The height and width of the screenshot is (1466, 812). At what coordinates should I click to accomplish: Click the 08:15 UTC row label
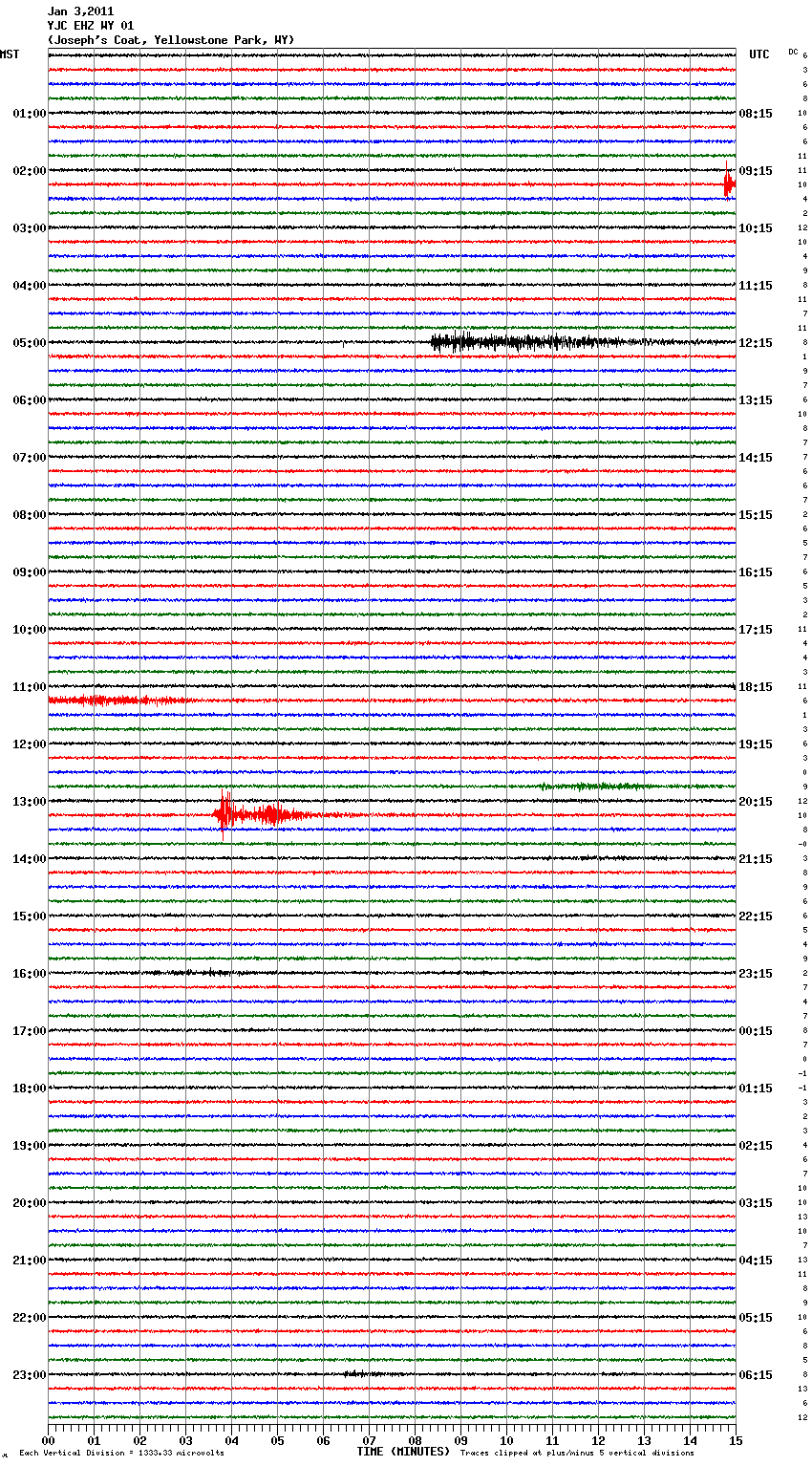[x=756, y=114]
